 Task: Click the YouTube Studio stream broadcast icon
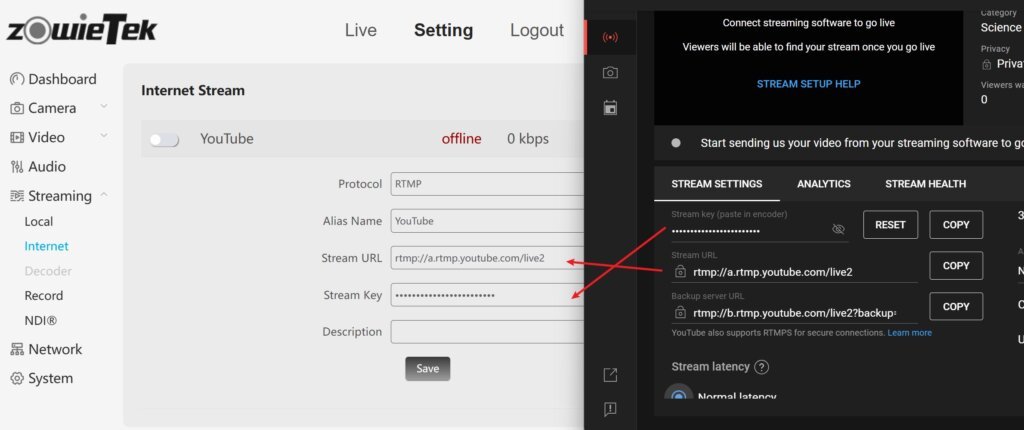[x=609, y=38]
